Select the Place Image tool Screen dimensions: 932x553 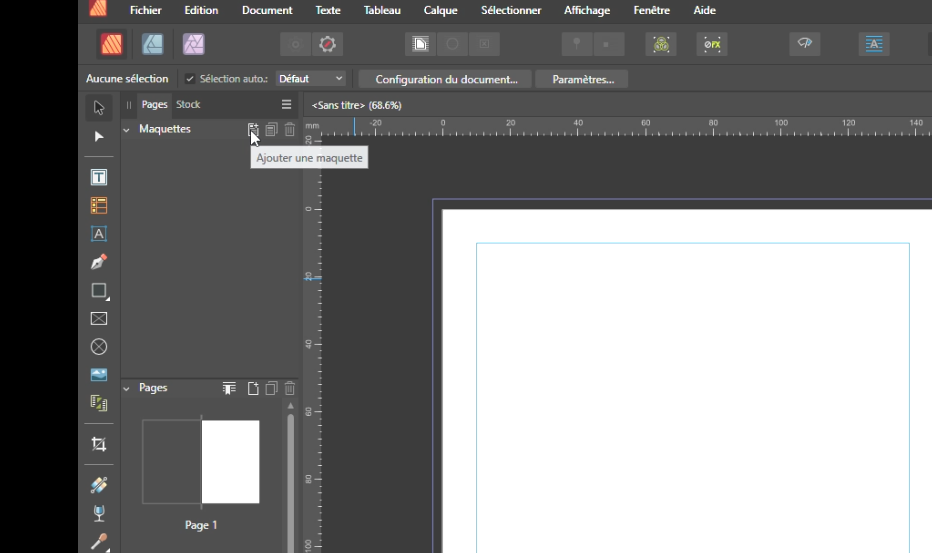point(99,375)
